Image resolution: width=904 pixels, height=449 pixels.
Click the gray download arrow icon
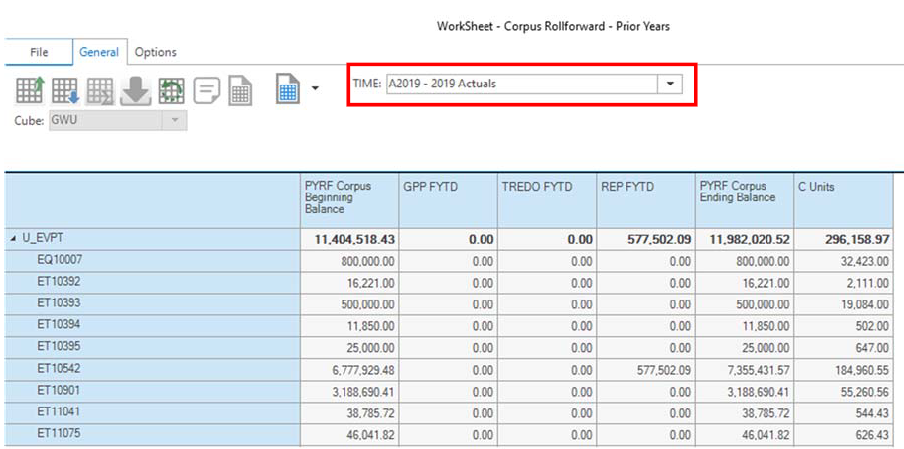[135, 90]
